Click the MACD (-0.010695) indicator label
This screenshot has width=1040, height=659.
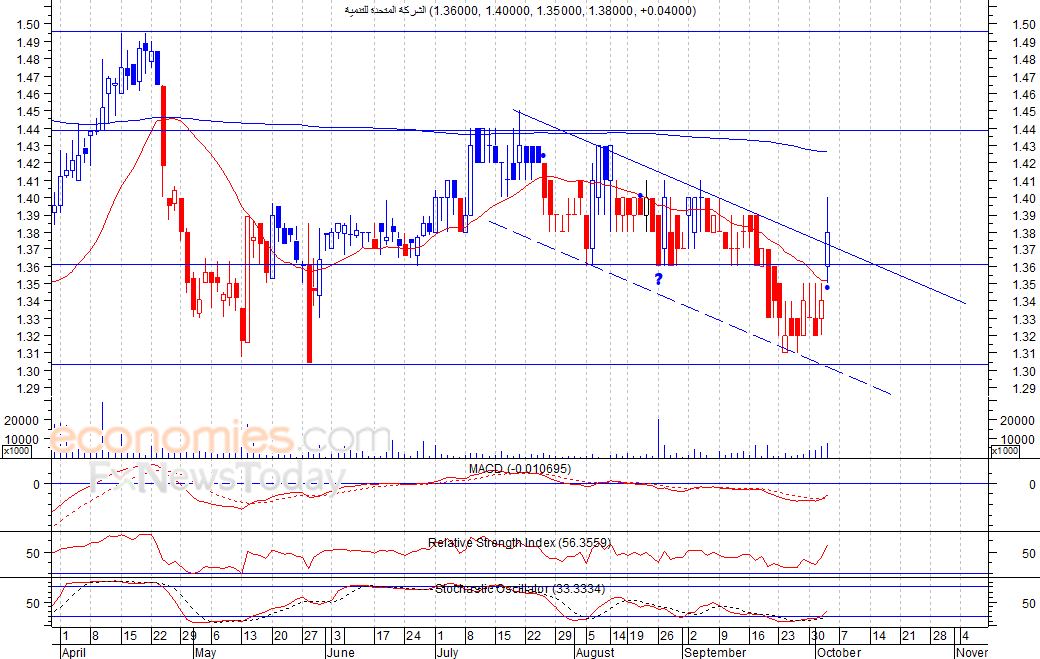(x=519, y=469)
